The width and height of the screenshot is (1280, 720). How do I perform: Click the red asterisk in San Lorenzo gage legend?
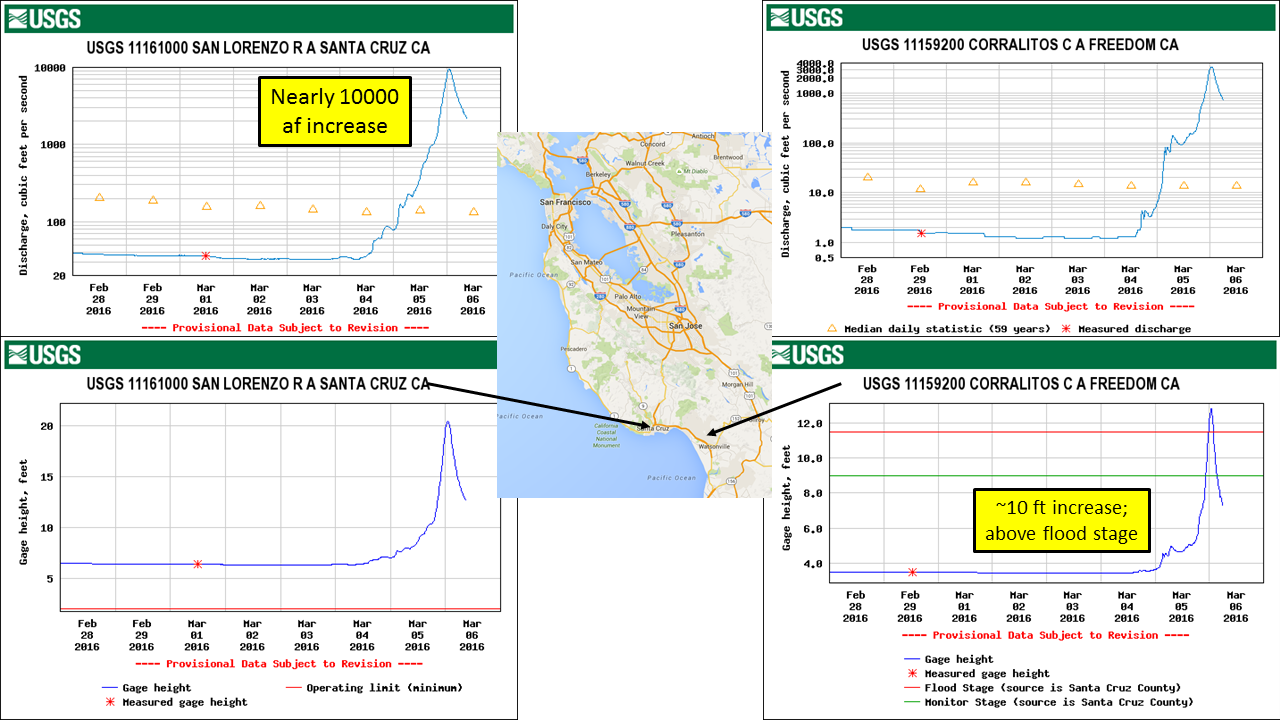(x=110, y=702)
